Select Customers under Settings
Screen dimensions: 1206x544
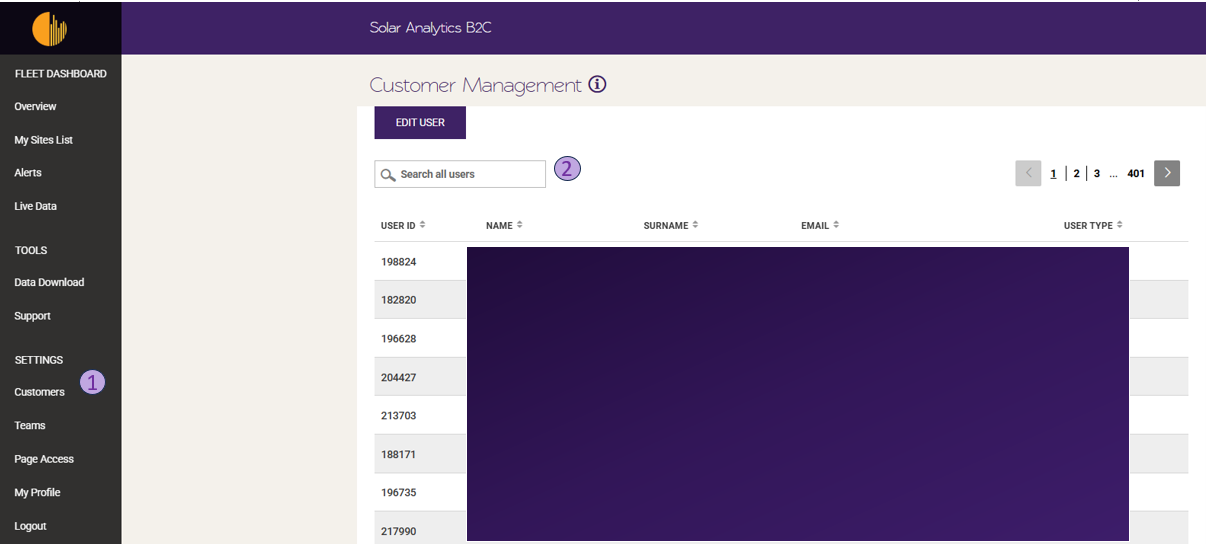pyautogui.click(x=39, y=392)
